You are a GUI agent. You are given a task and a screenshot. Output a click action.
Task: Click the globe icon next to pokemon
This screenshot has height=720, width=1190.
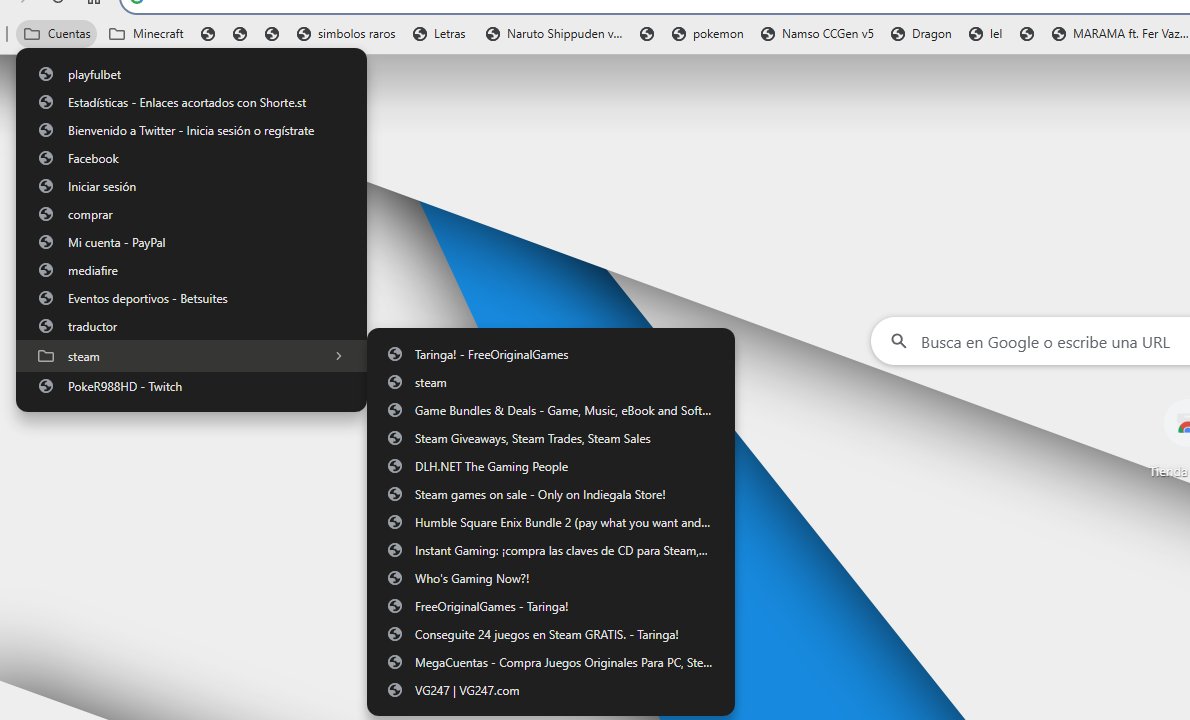[678, 34]
